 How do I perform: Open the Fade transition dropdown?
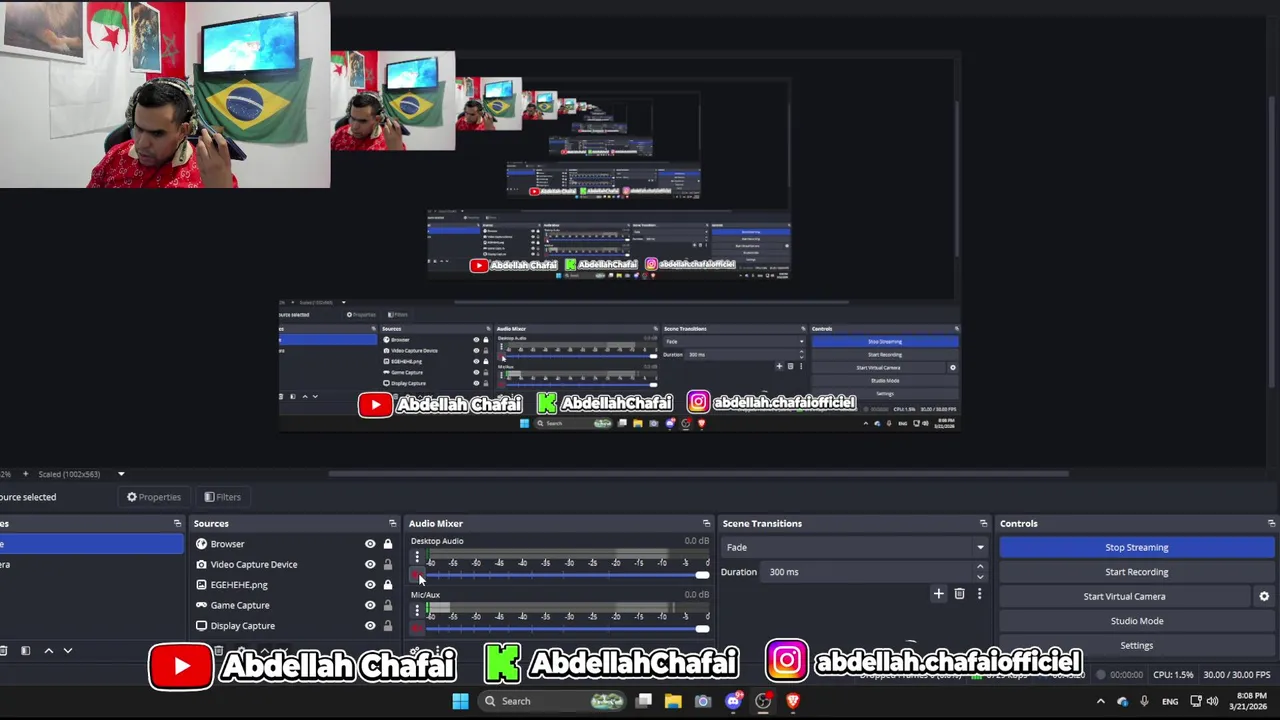(x=855, y=547)
